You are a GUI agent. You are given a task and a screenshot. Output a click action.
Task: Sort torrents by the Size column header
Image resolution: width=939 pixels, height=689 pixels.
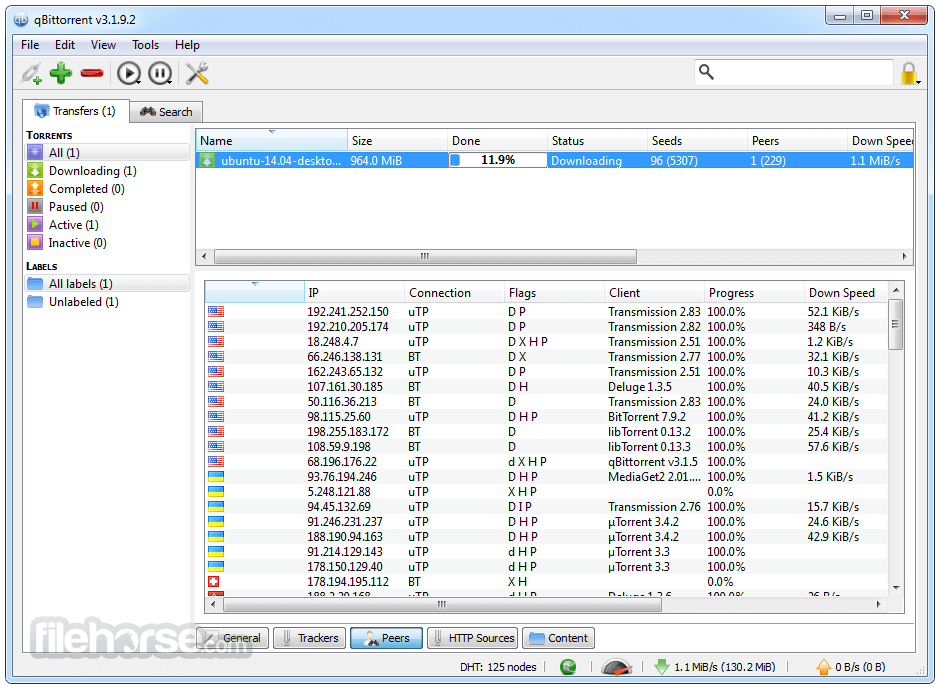pos(398,141)
